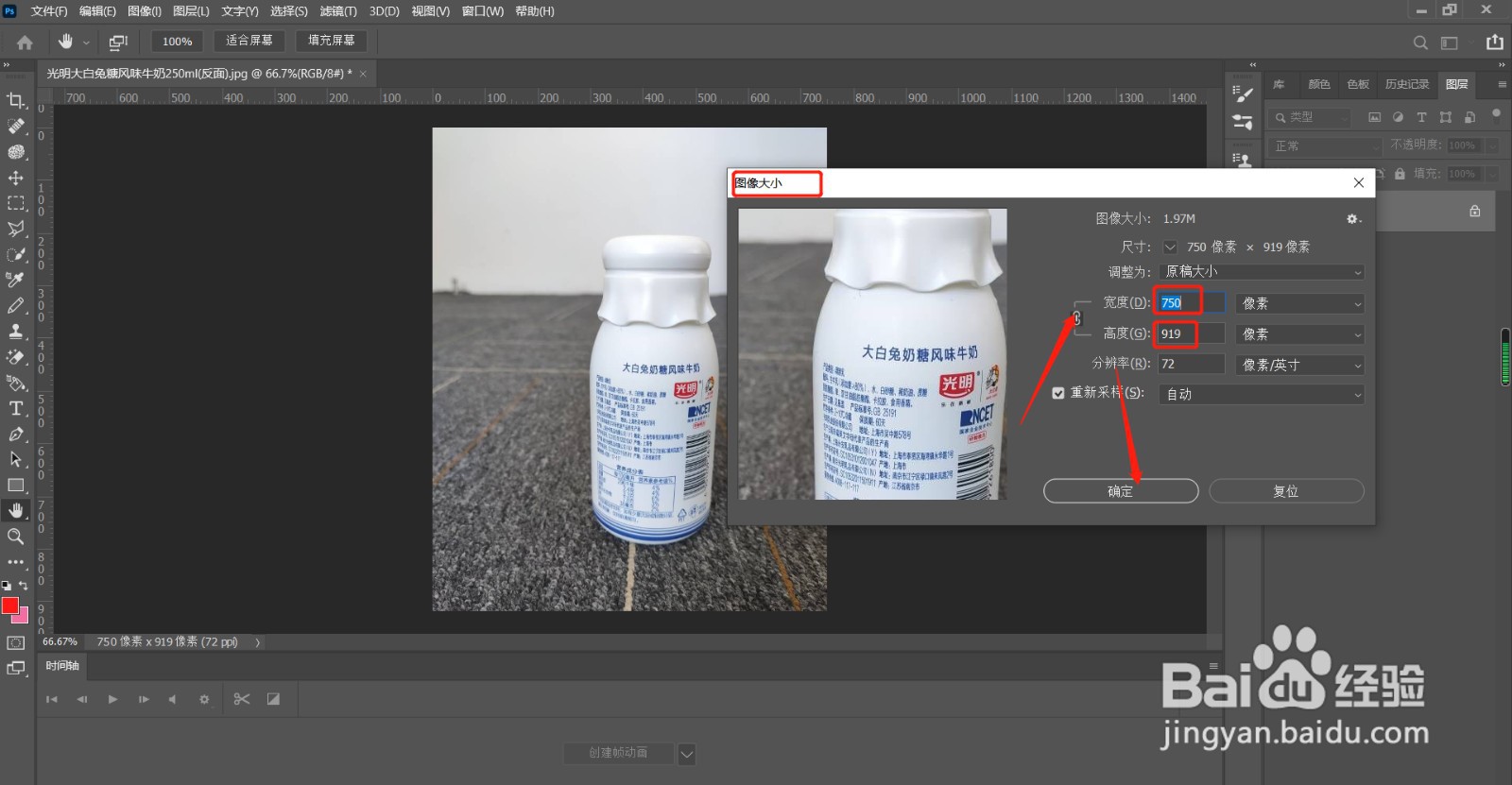Change the screen mode
Image resolution: width=1512 pixels, height=785 pixels.
tap(16, 668)
